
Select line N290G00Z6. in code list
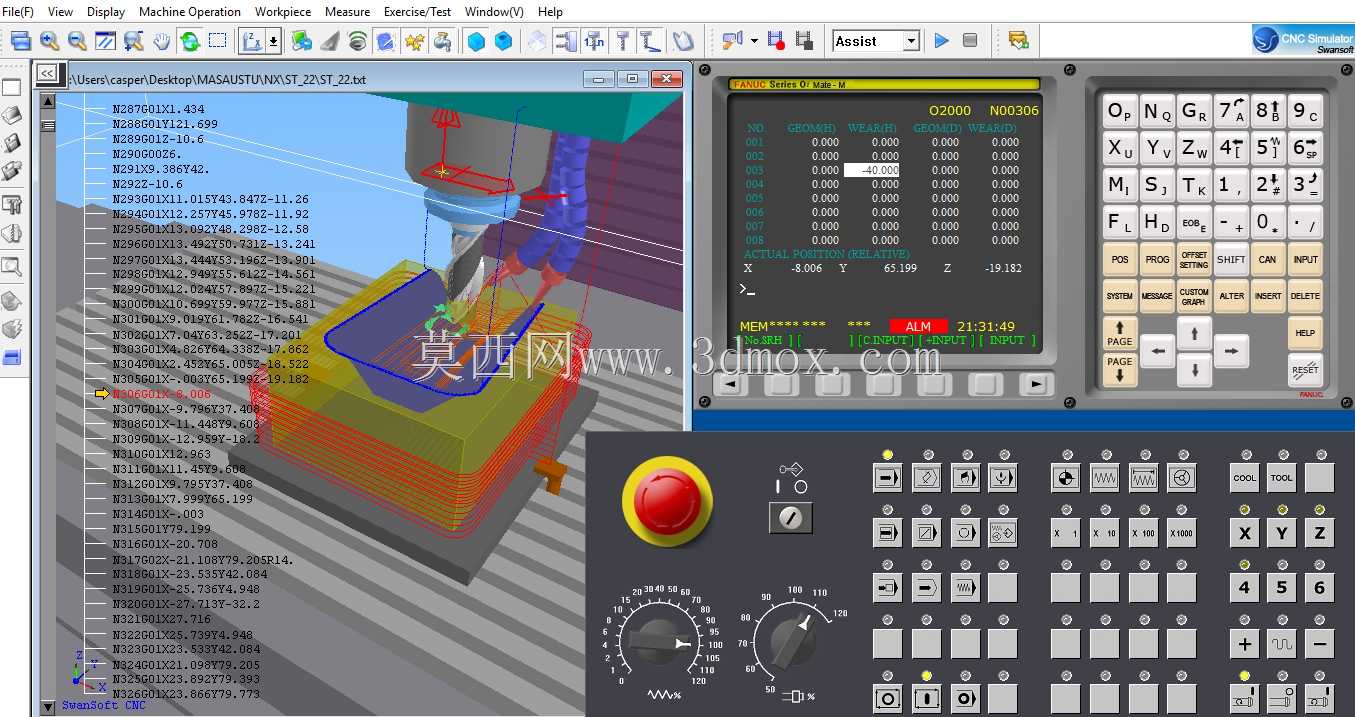[x=146, y=154]
